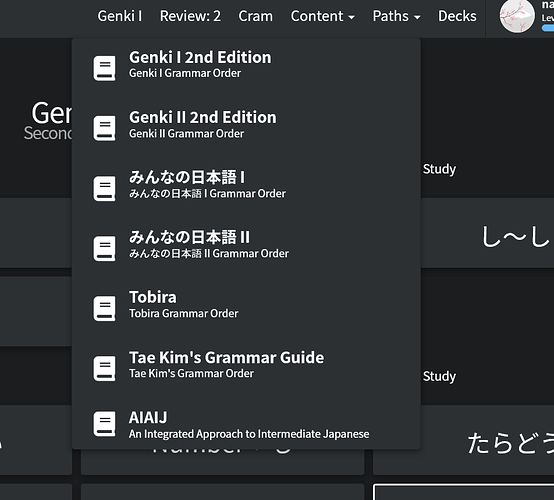This screenshot has width=554, height=500.
Task: Pick the みんなの日本語 I path
Action: point(246,185)
